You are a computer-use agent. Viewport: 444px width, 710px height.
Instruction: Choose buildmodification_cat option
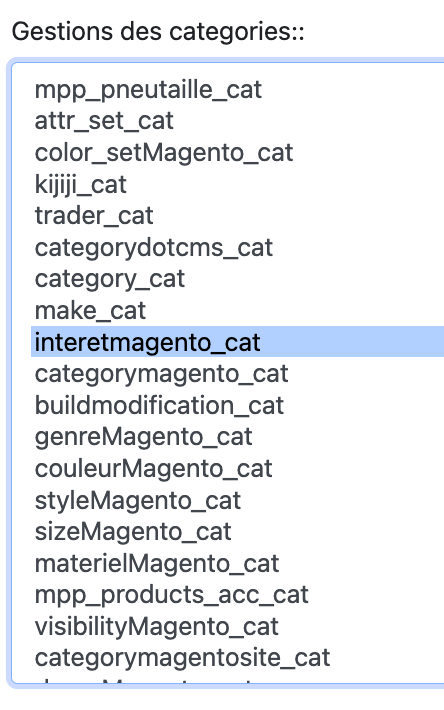pos(238,405)
